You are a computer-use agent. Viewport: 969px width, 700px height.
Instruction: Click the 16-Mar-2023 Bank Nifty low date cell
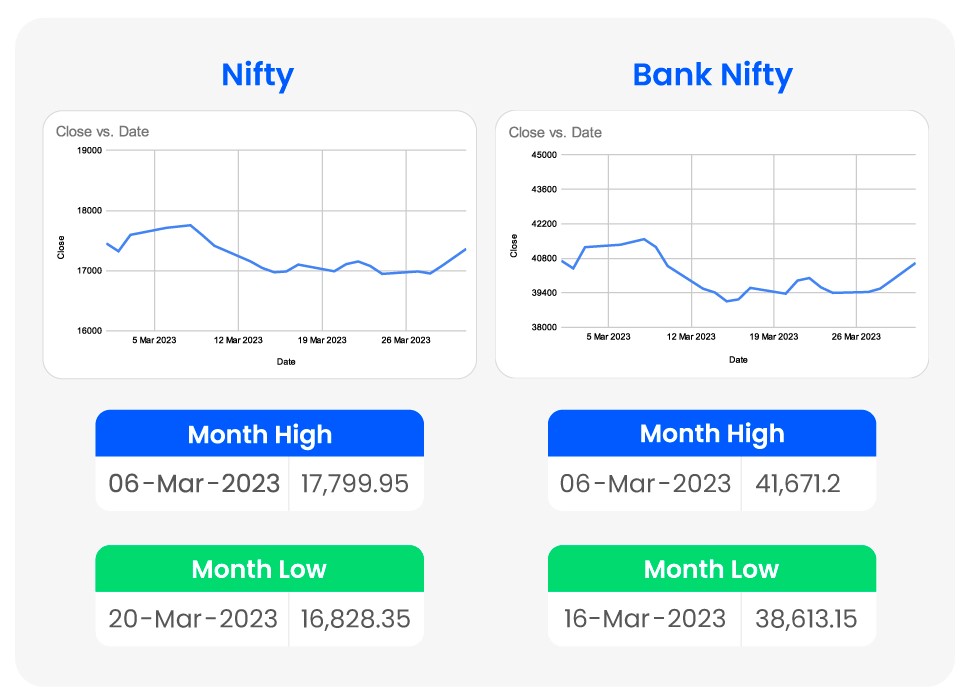(x=645, y=619)
